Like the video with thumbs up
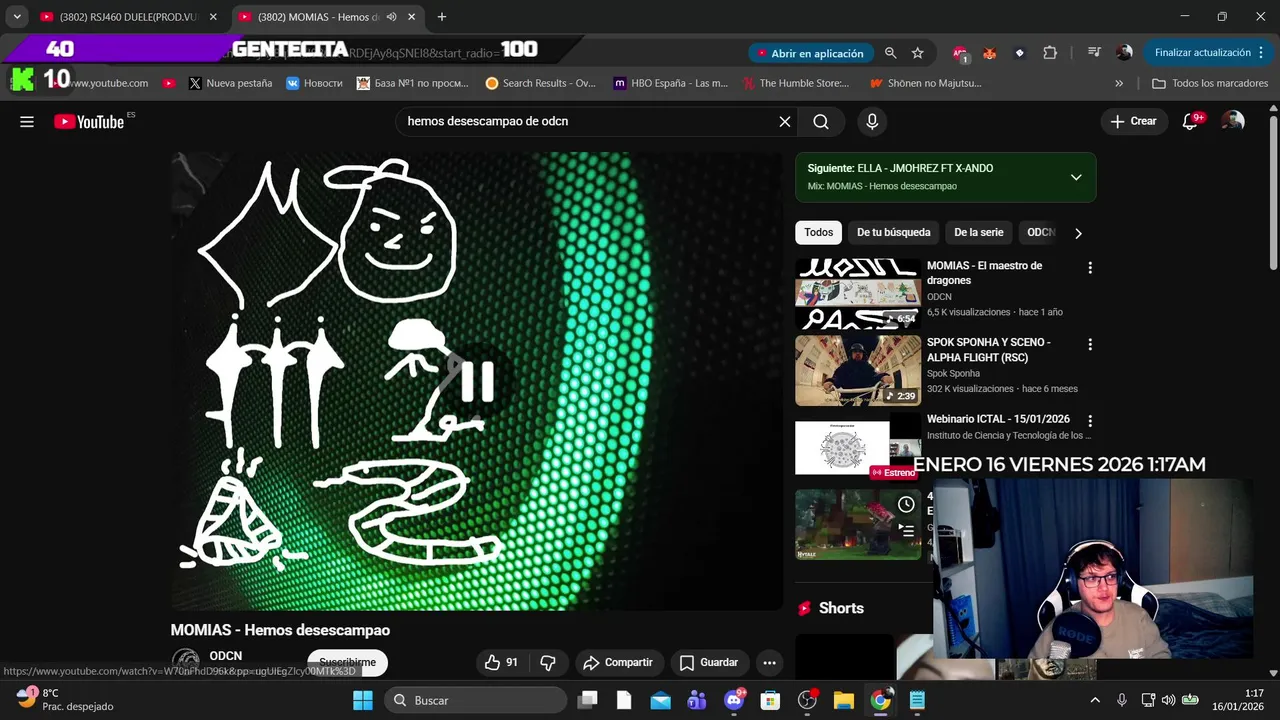Screen dimensions: 1280x720 502,662
